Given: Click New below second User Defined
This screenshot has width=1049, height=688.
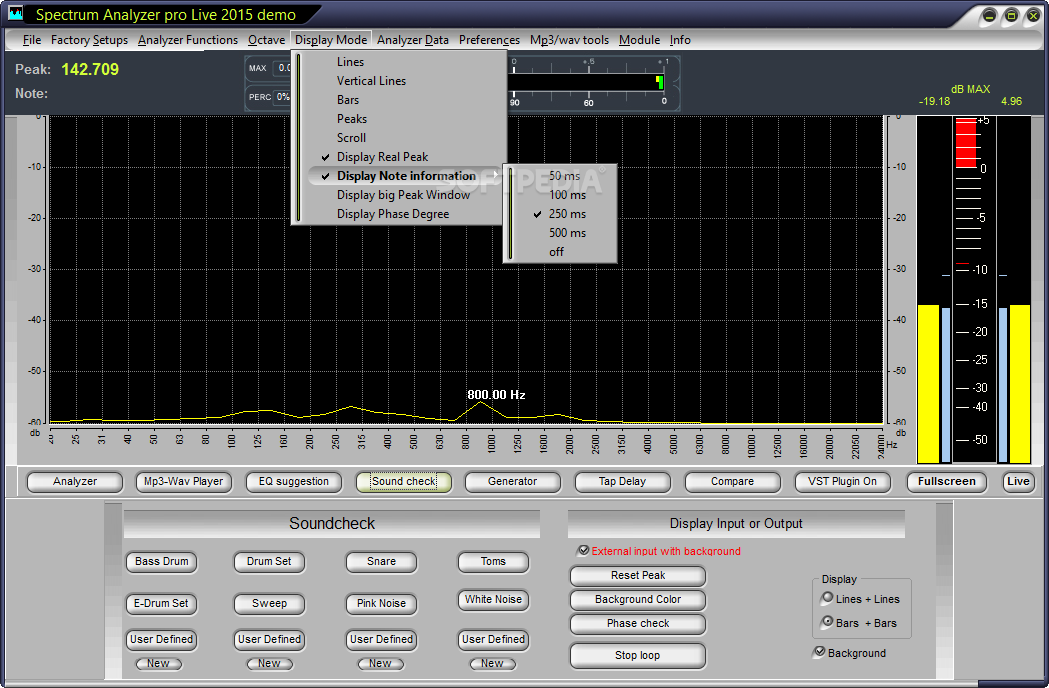Looking at the screenshot, I should (x=269, y=663).
